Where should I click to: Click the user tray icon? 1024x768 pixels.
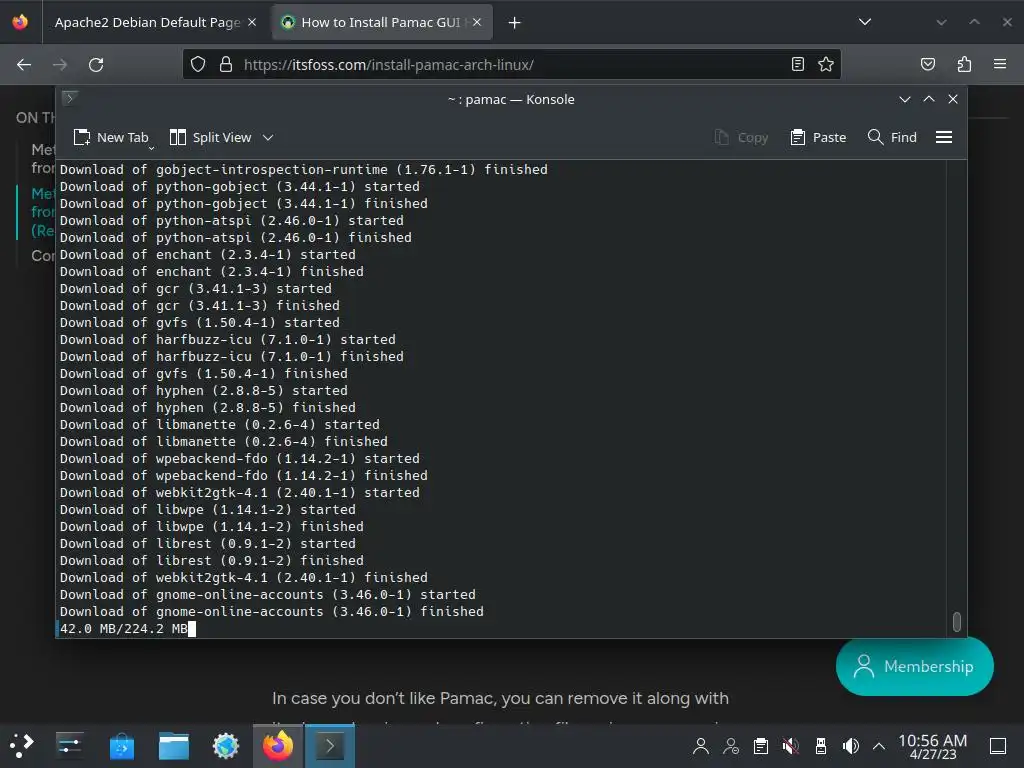point(701,746)
